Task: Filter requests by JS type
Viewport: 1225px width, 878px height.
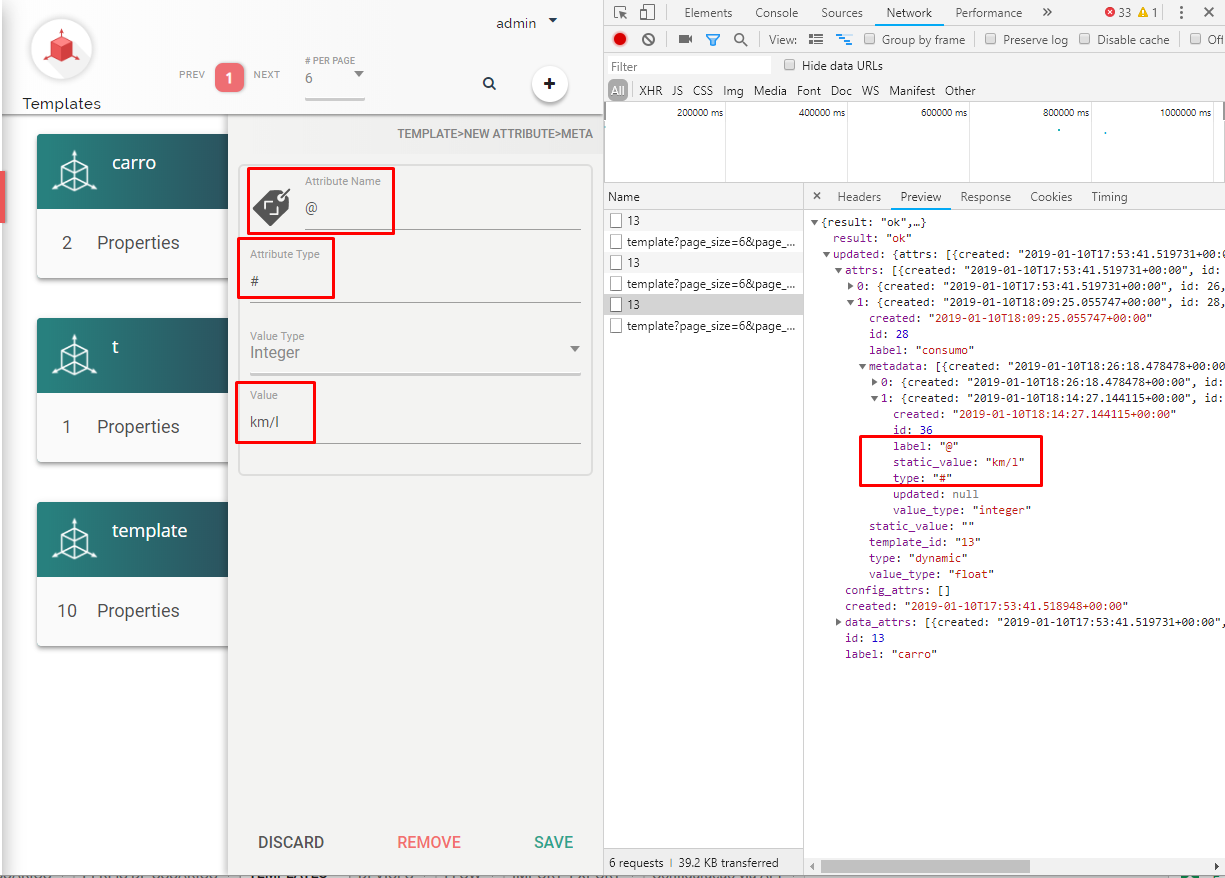Action: 678,90
